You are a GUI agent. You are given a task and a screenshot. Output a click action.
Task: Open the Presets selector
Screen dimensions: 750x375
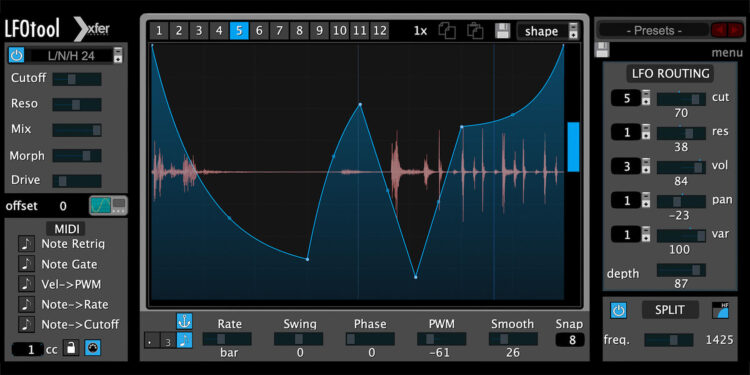pyautogui.click(x=654, y=31)
